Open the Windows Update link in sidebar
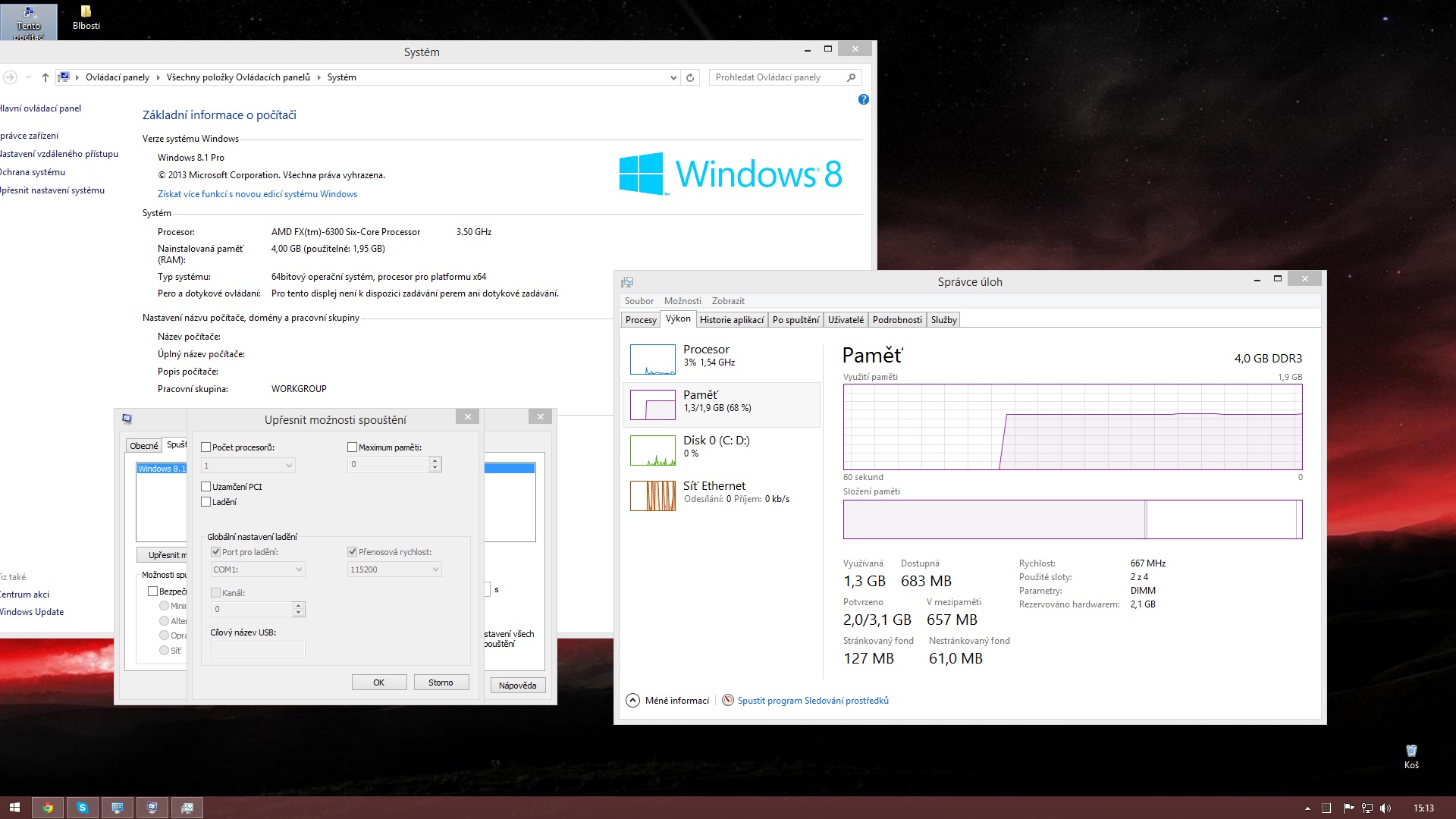The height and width of the screenshot is (819, 1456). pos(32,612)
